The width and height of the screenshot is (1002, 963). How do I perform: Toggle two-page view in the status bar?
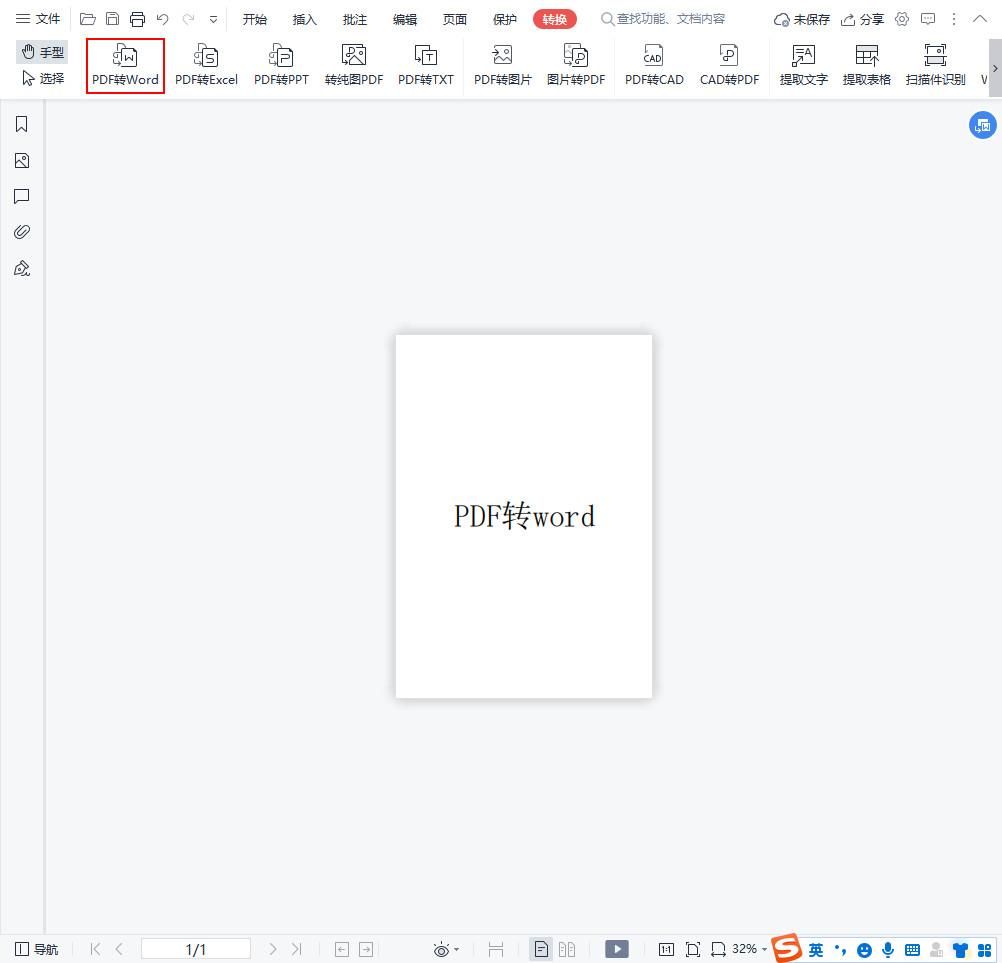pyautogui.click(x=567, y=949)
